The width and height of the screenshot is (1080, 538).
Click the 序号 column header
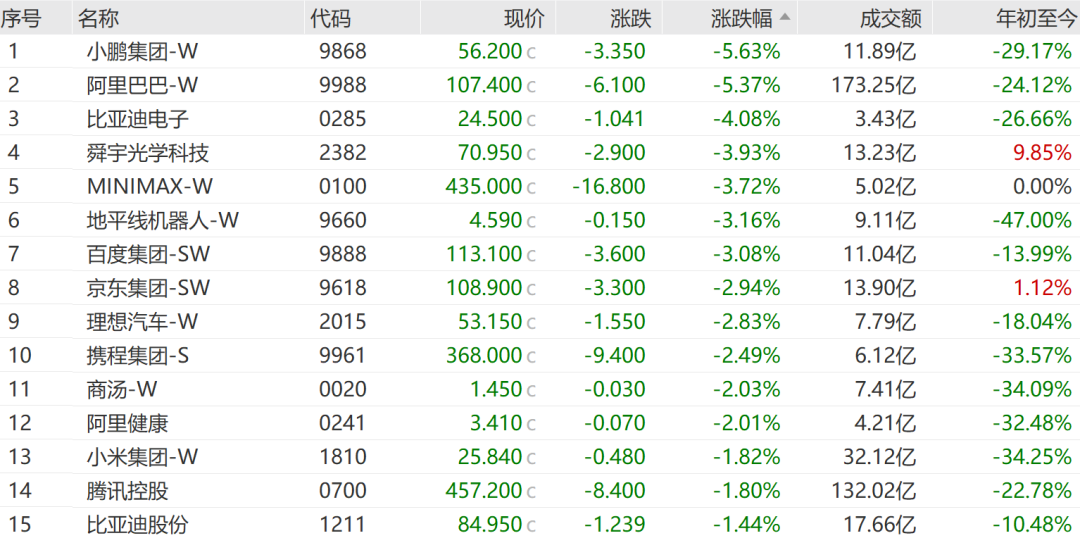21,19
